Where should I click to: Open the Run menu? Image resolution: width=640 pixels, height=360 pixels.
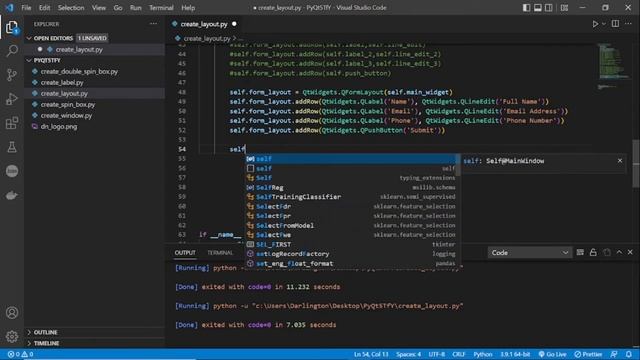point(136,8)
